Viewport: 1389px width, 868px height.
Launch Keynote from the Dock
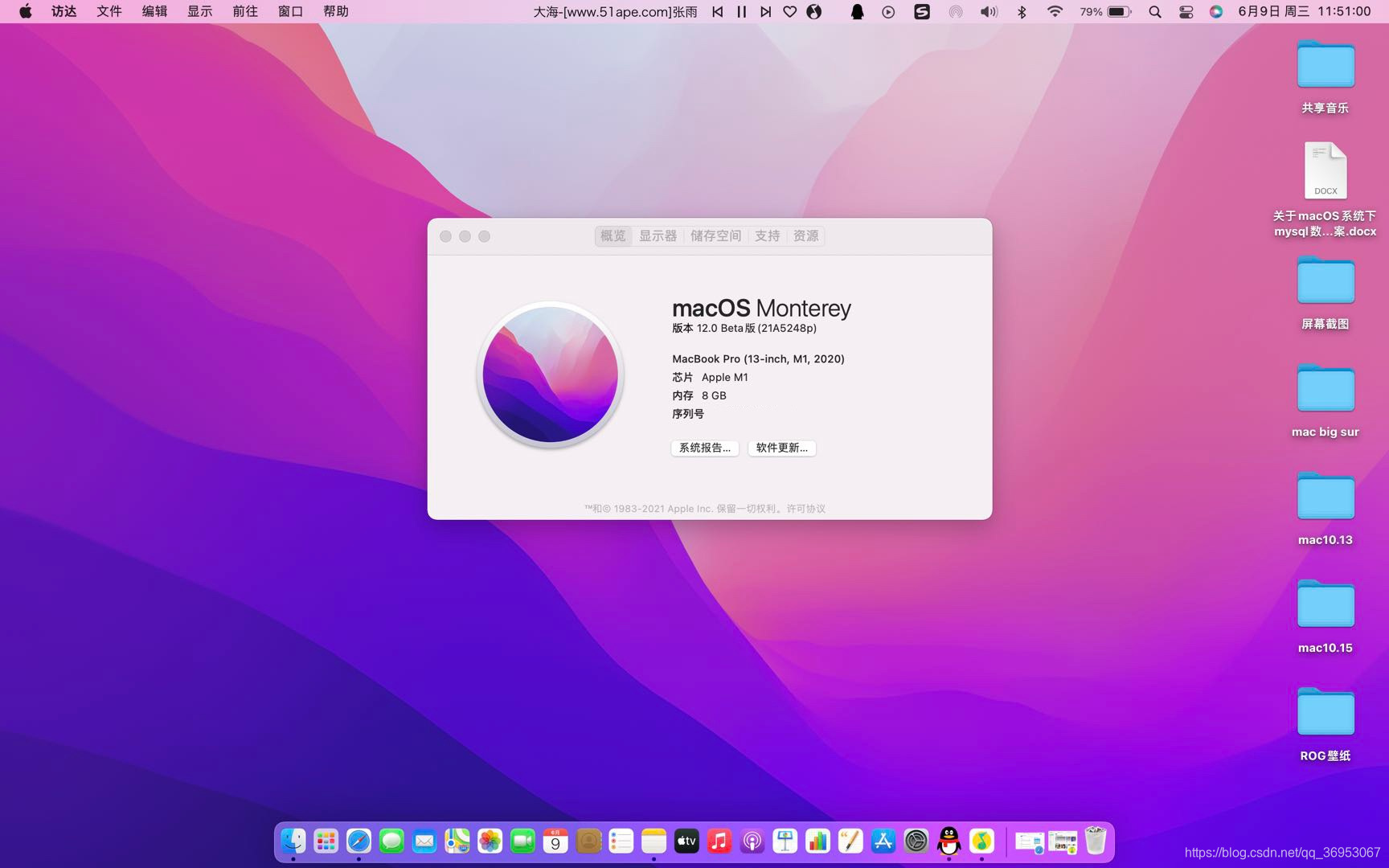tap(785, 841)
